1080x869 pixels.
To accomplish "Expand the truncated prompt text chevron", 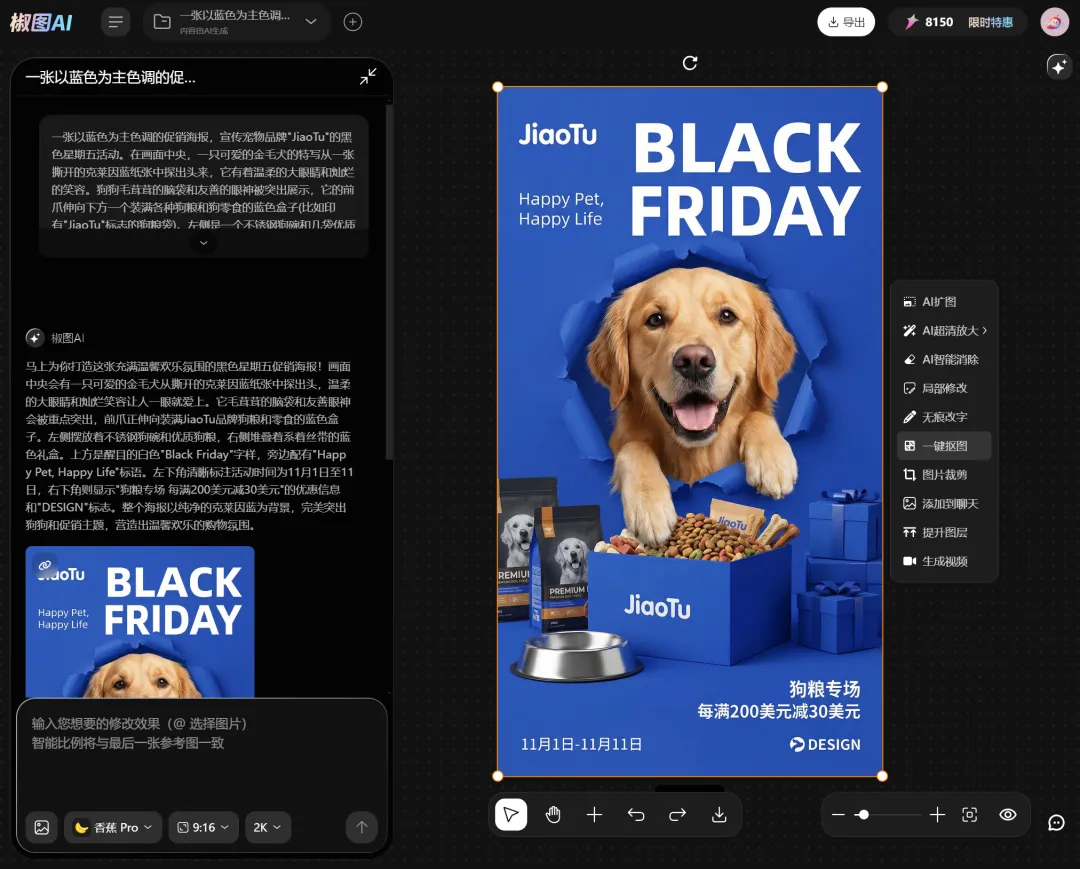I will [x=203, y=243].
